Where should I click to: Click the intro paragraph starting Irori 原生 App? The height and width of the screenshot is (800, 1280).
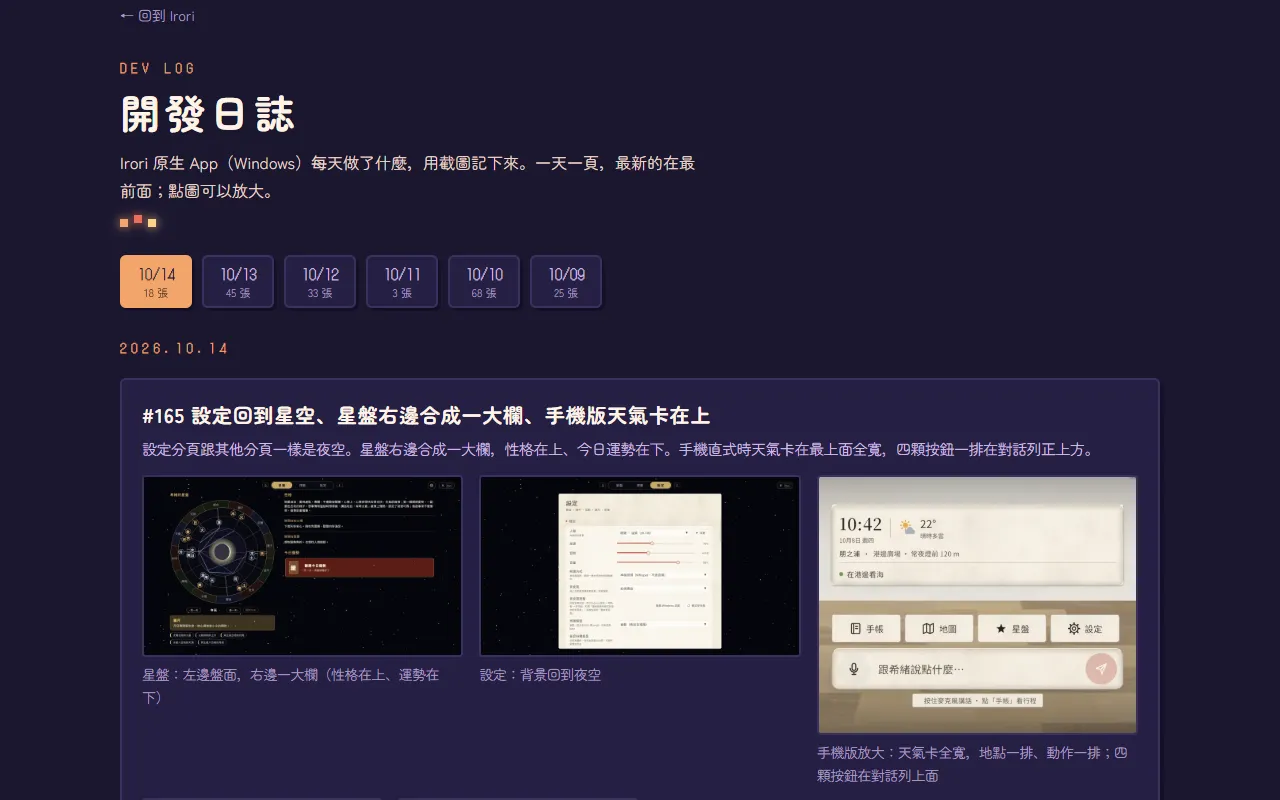pos(408,177)
